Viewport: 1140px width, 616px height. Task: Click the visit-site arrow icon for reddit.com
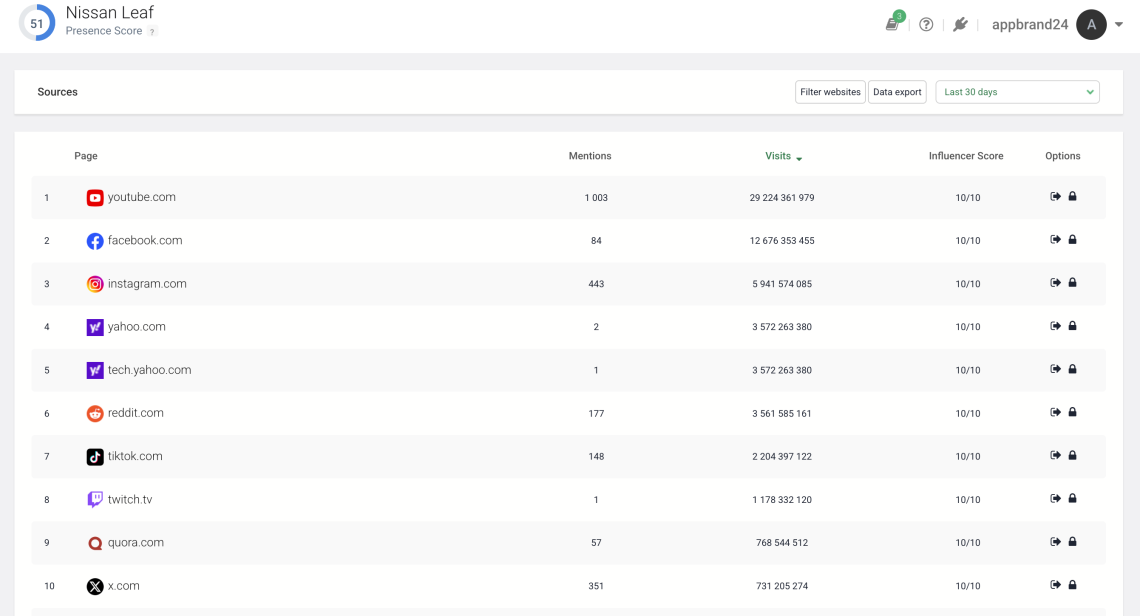1055,412
